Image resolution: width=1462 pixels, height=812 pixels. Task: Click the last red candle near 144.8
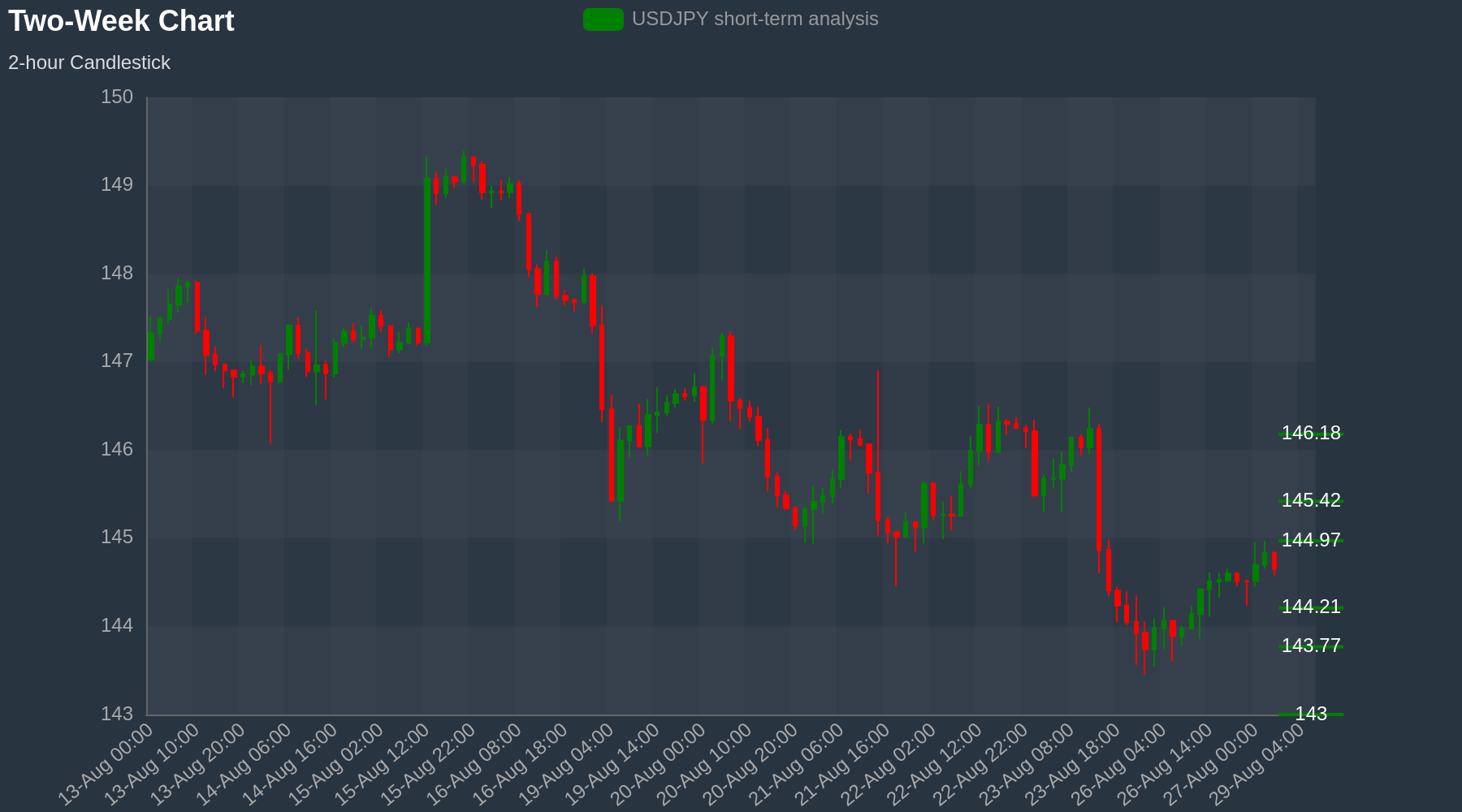1274,562
